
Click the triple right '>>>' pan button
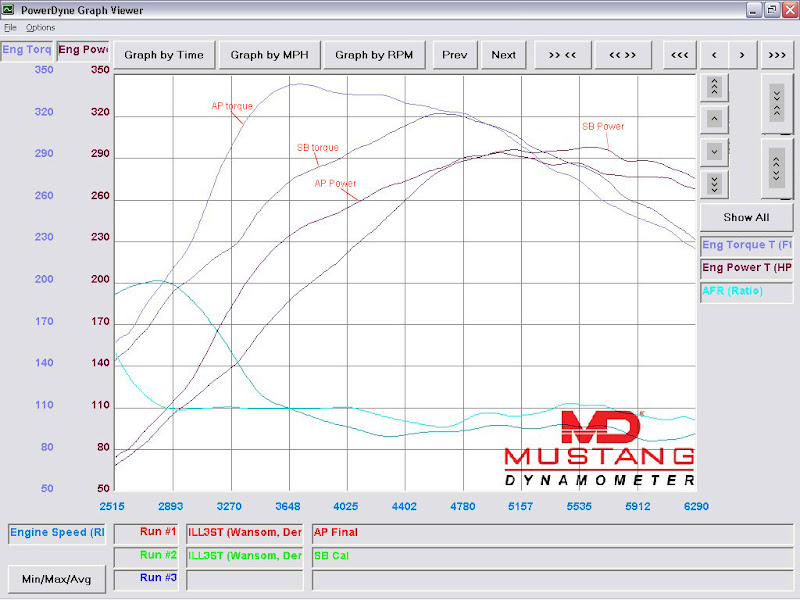pos(777,55)
